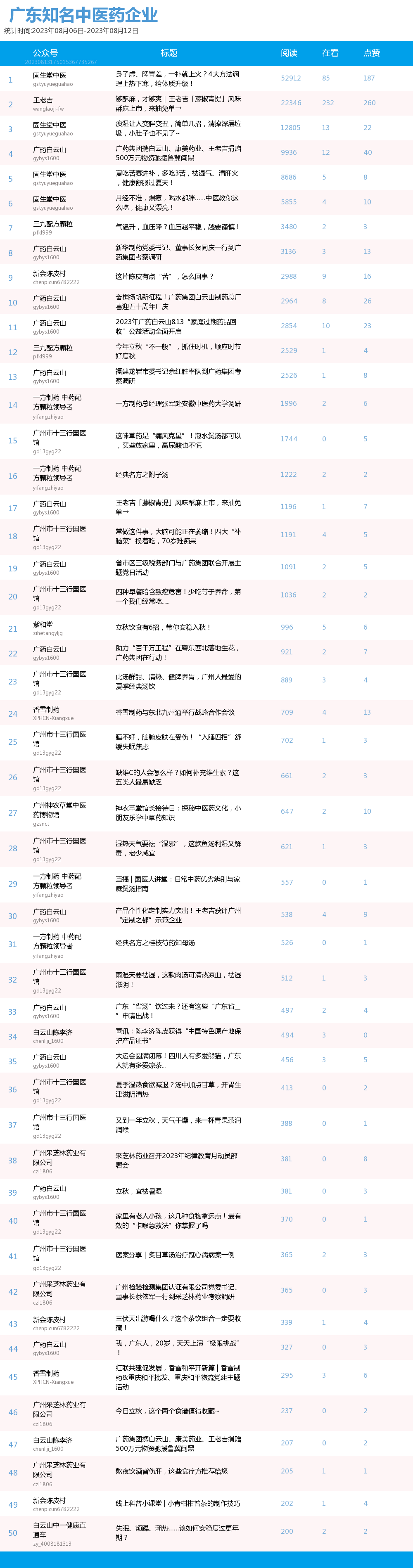Screen dimensions: 413x1568
Task: Open article 一方制药总经理张军赴安徽中医药大学调研
Action: coord(178,404)
